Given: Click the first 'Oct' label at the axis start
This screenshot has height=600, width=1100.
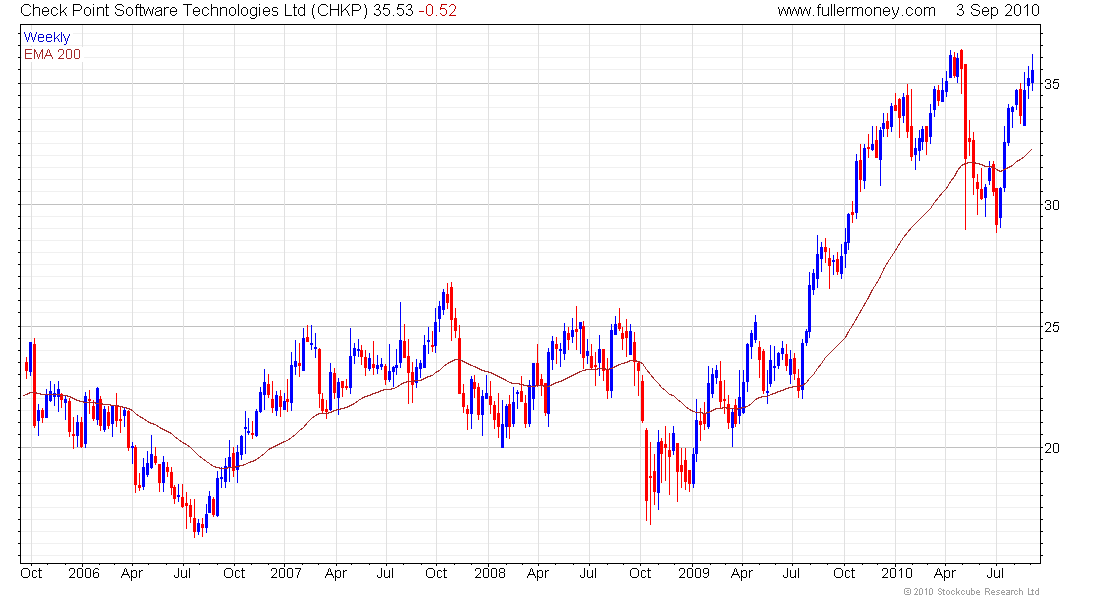Looking at the screenshot, I should (x=31, y=573).
